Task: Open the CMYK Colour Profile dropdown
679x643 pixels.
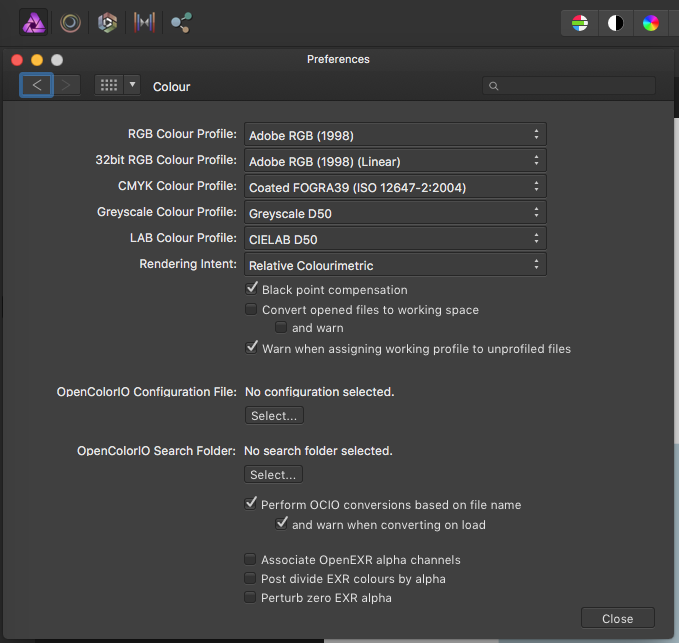Action: 395,187
